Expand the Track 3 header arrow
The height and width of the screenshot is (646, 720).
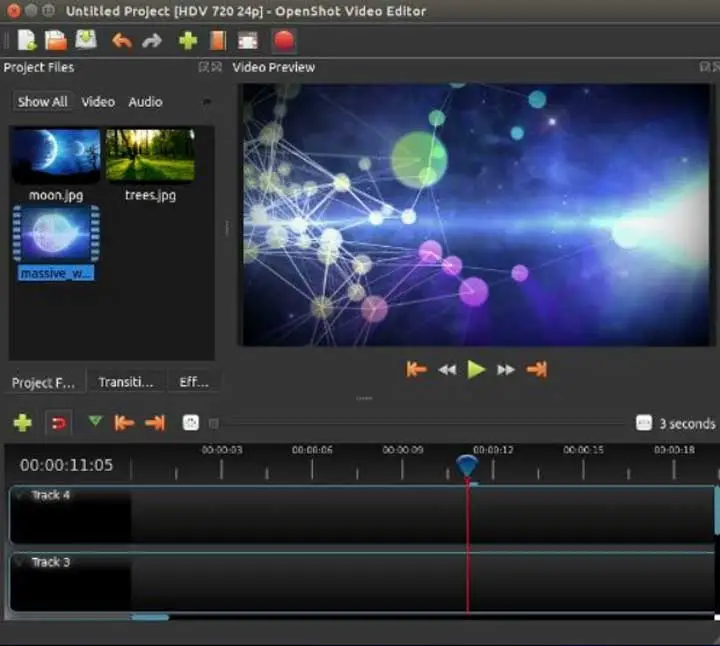click(20, 562)
